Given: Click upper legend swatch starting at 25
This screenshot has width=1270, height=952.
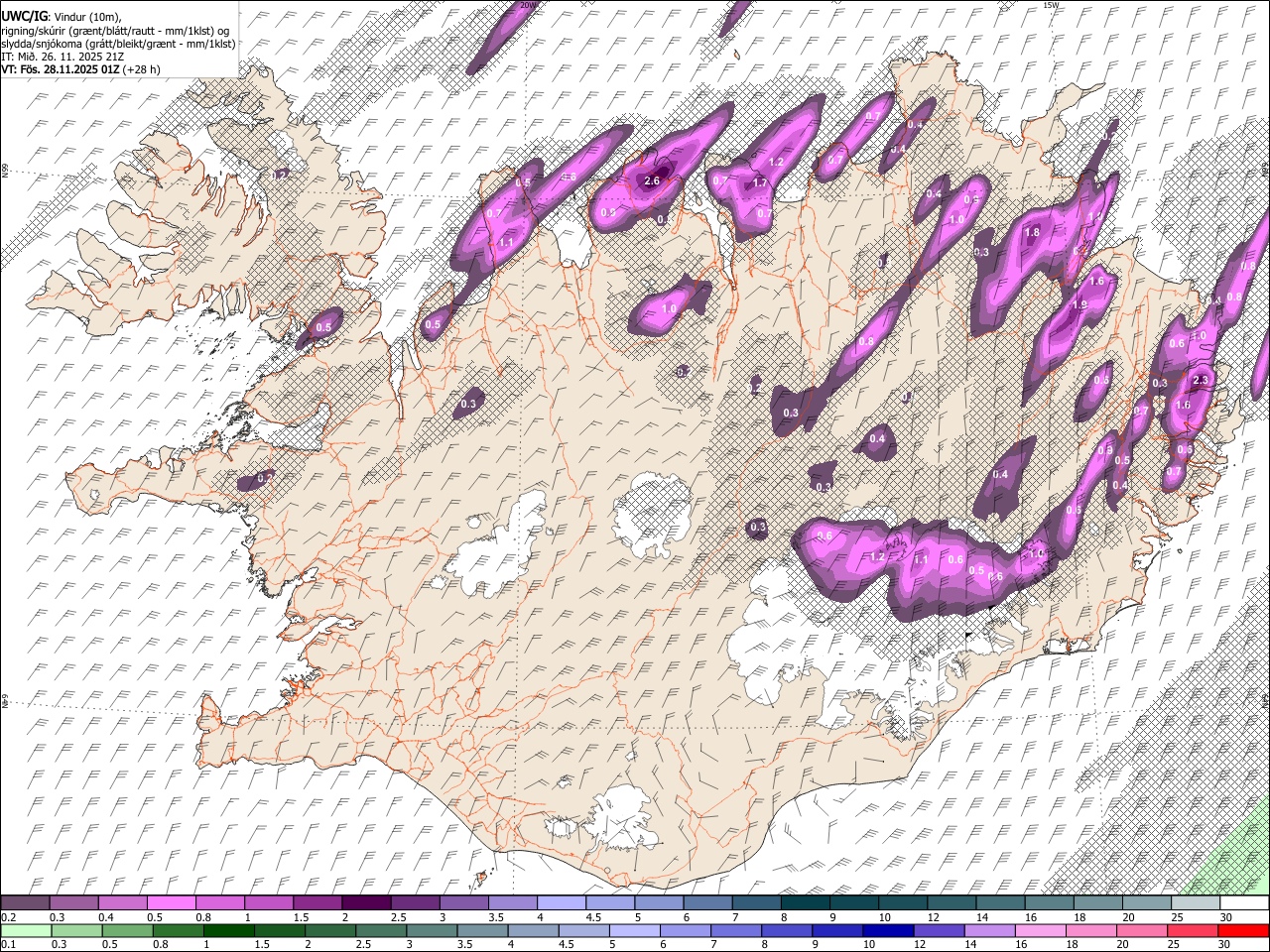Looking at the screenshot, I should pyautogui.click(x=1195, y=903).
